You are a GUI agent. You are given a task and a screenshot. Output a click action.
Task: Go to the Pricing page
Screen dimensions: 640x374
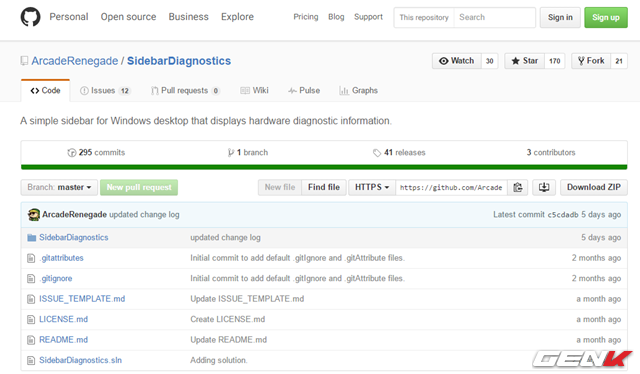[x=306, y=17]
